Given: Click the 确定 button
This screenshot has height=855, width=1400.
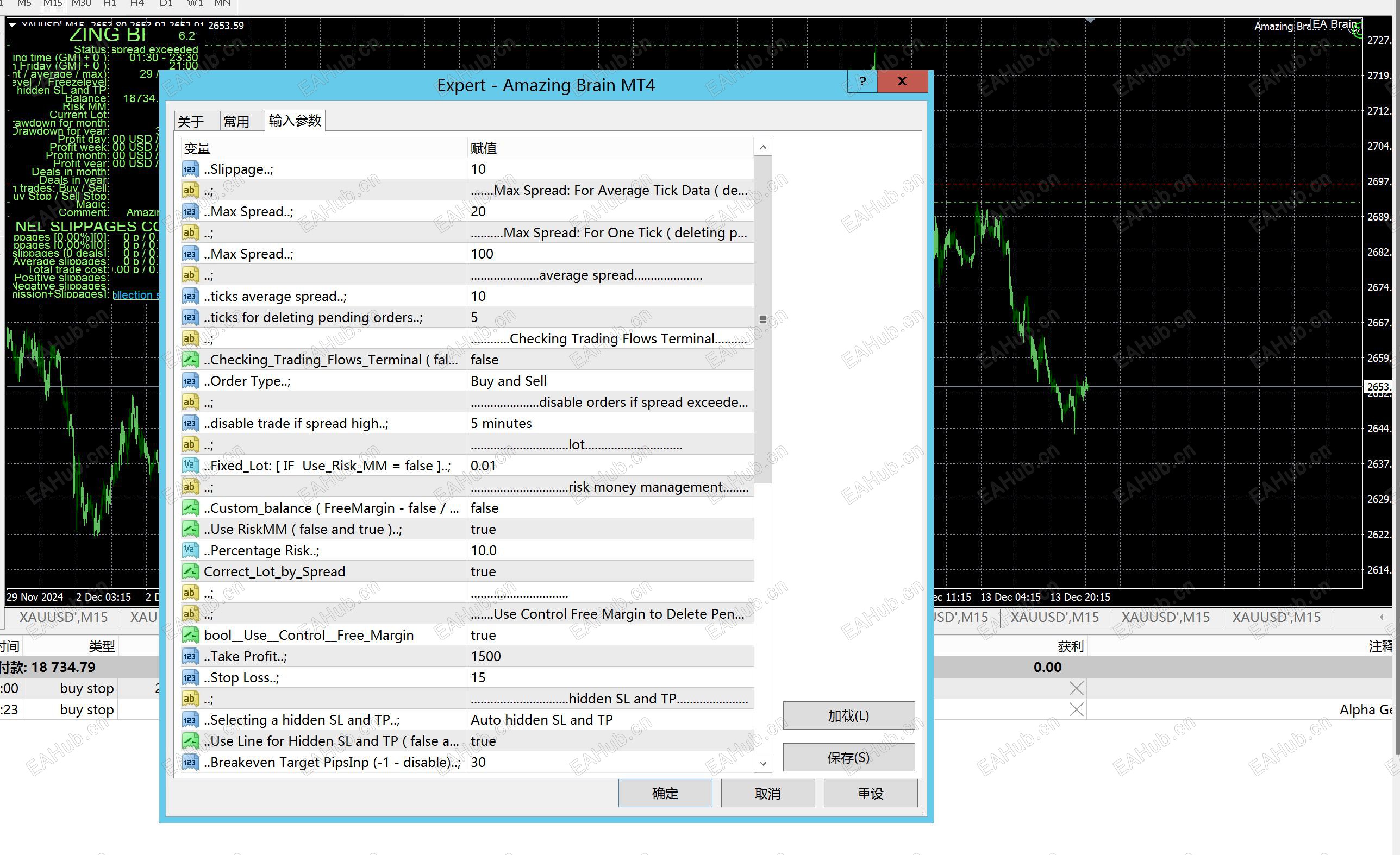Looking at the screenshot, I should click(665, 793).
